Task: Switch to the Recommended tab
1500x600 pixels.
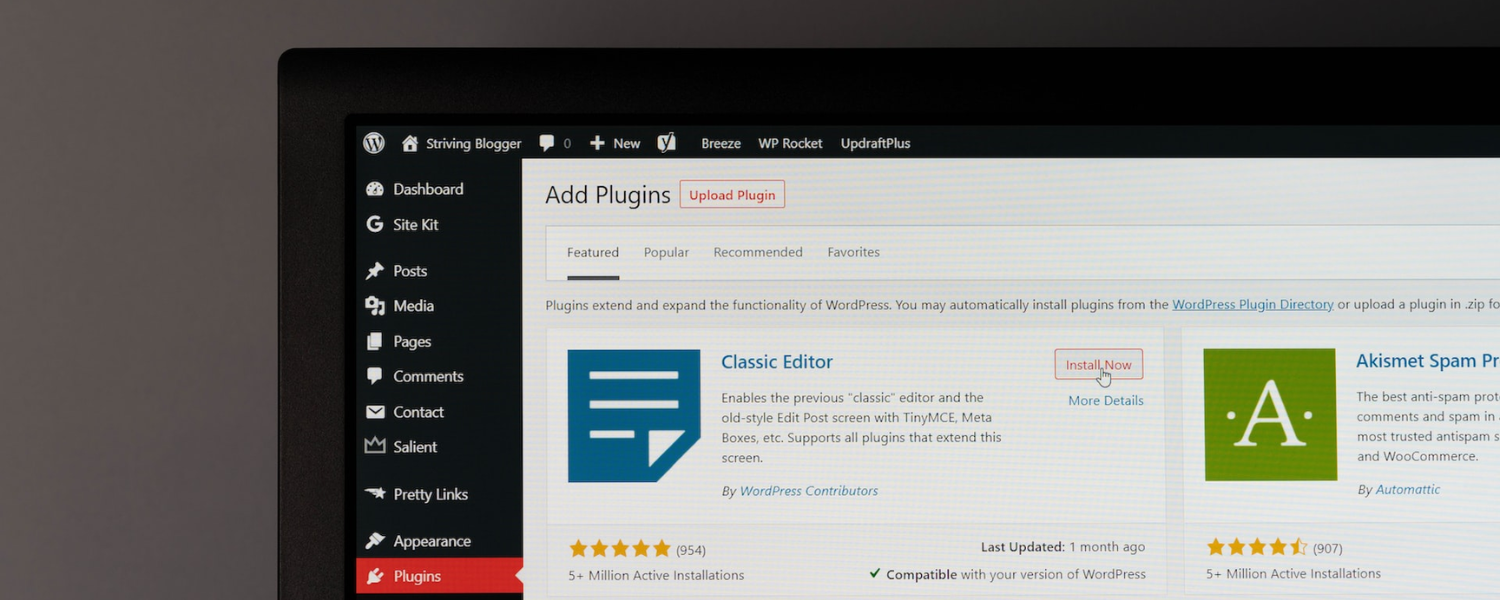Action: coord(758,252)
